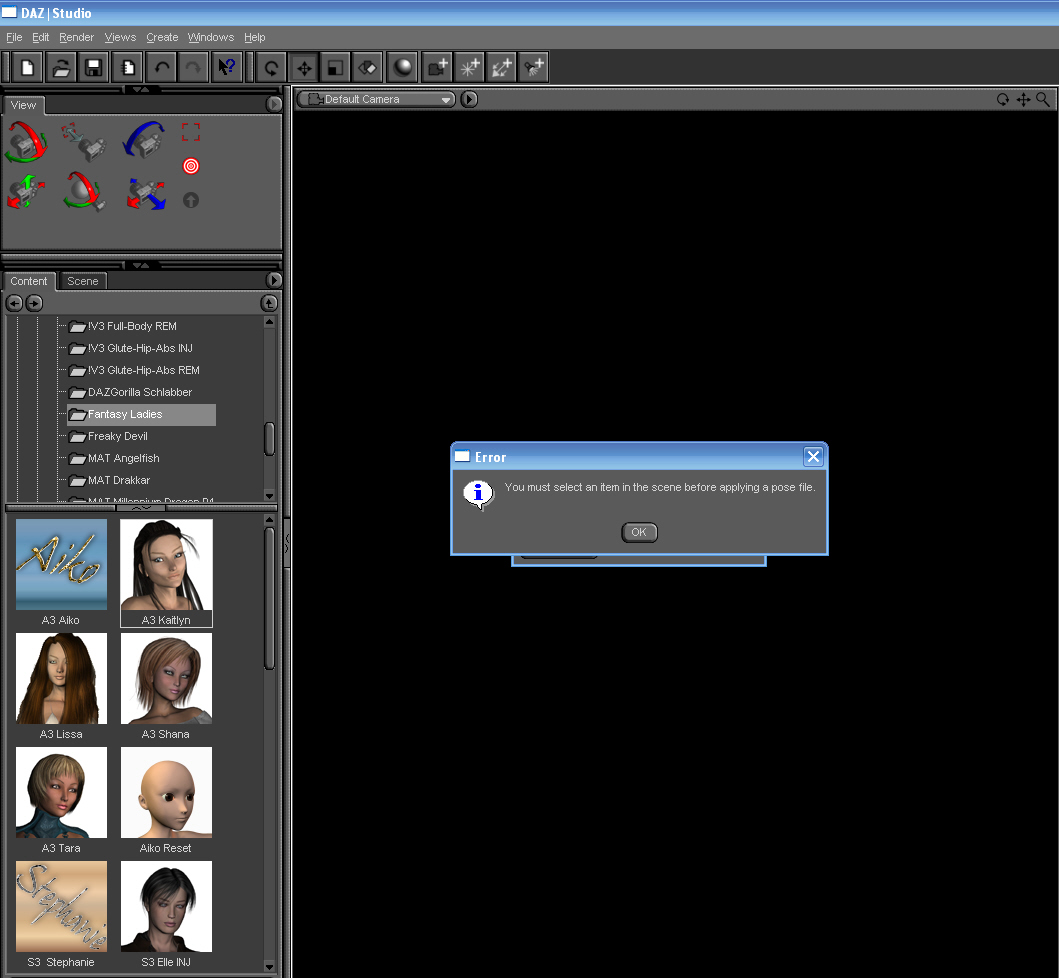The image size is (1059, 978).
Task: Select the Rotate tool in the toolbar
Action: pyautogui.click(x=272, y=68)
